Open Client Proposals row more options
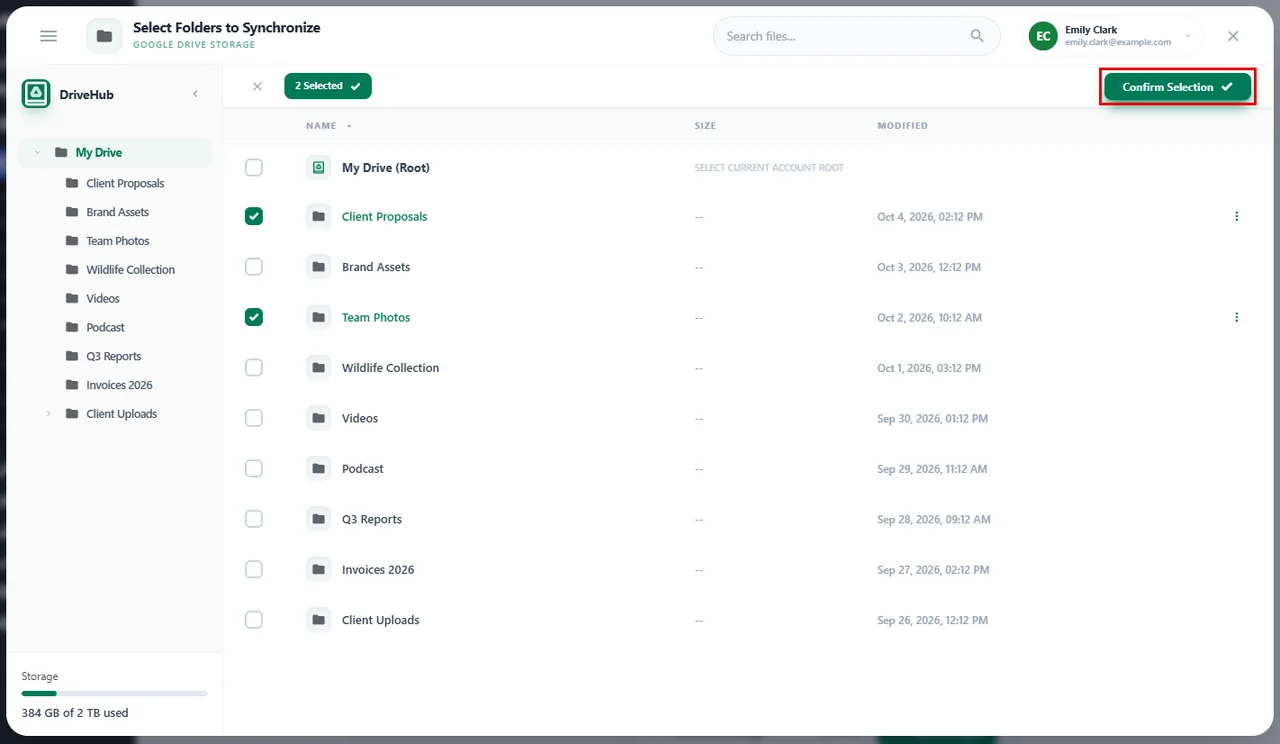 point(1237,217)
